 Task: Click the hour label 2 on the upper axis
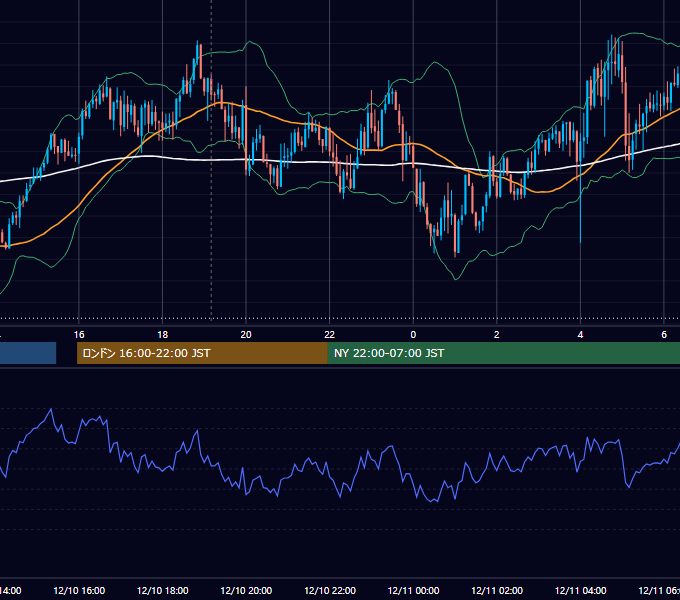(x=497, y=335)
